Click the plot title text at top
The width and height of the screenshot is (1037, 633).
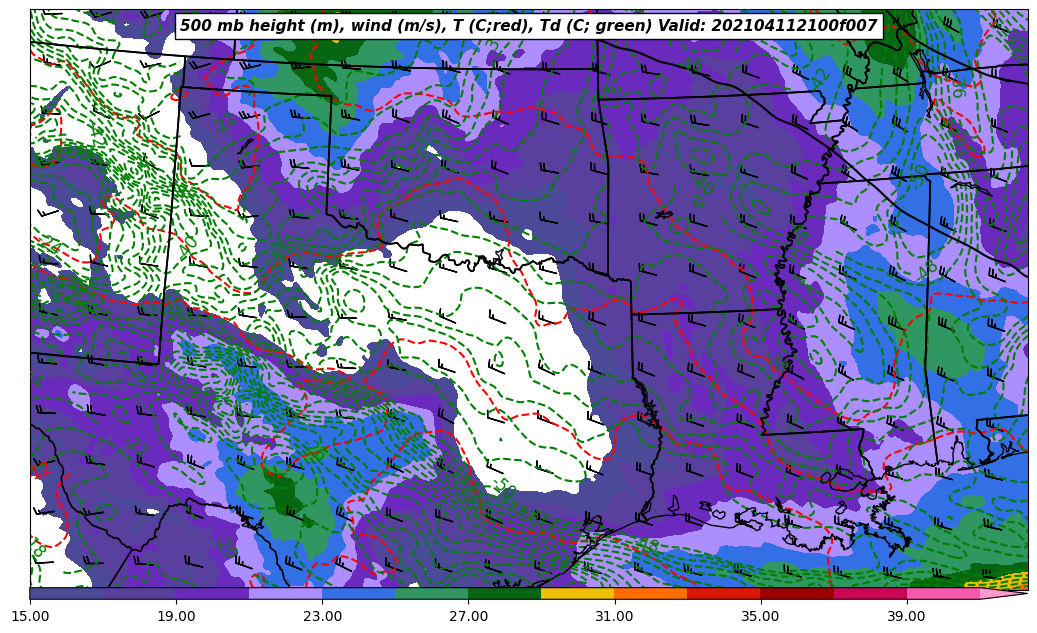coord(528,26)
